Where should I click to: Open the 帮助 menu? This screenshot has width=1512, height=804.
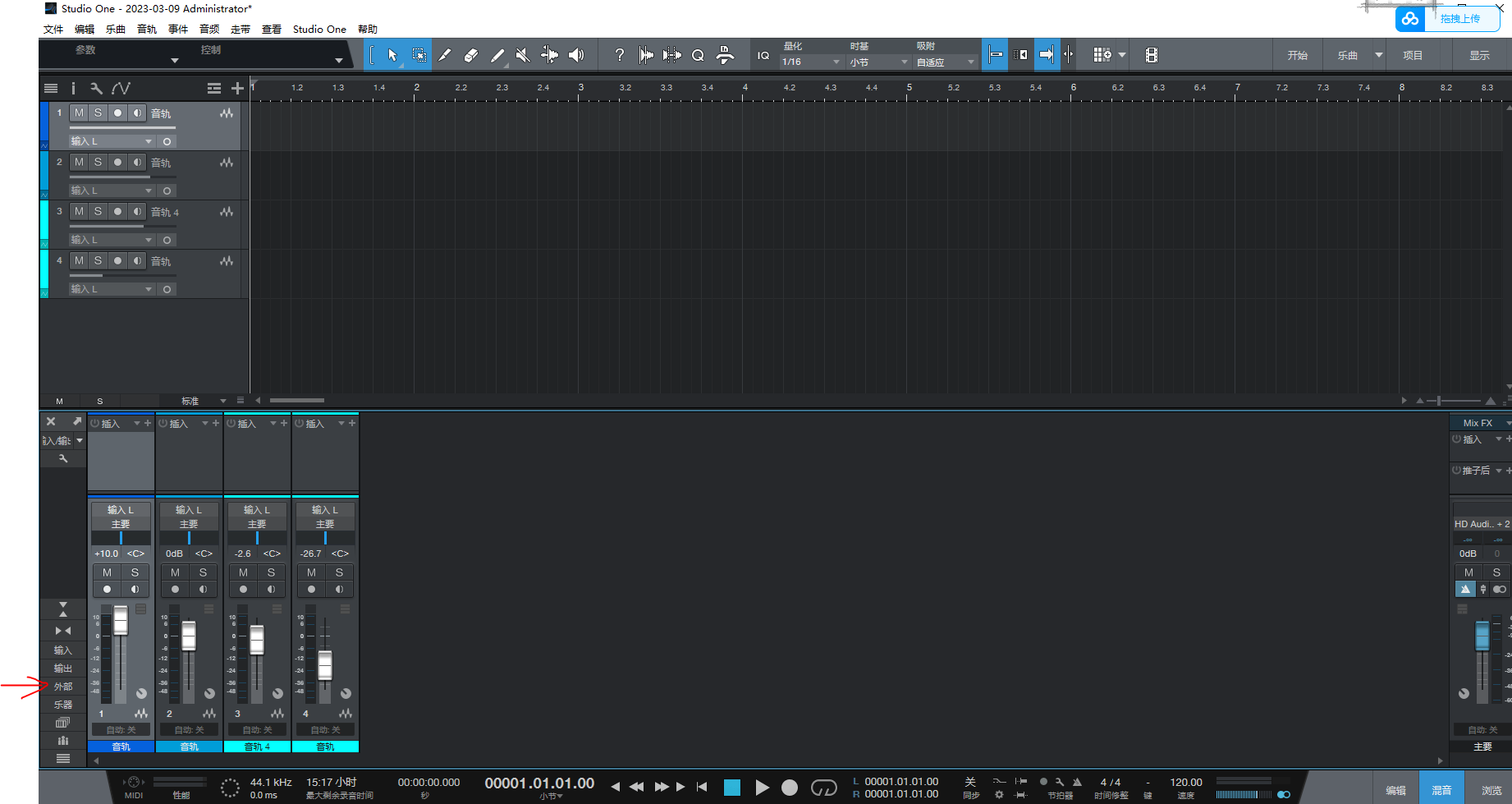pos(368,30)
